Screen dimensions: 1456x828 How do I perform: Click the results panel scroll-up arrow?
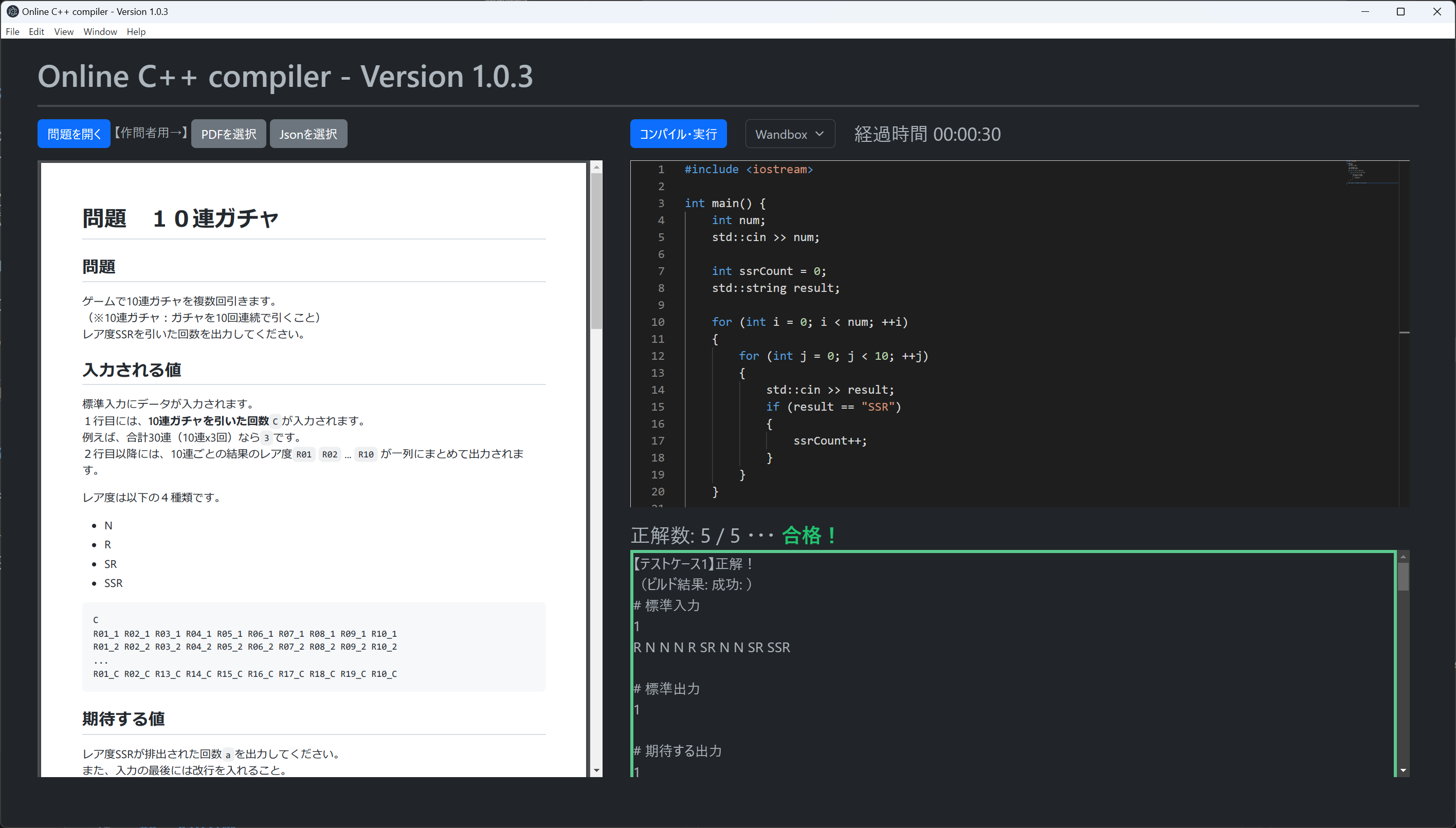click(x=1403, y=557)
